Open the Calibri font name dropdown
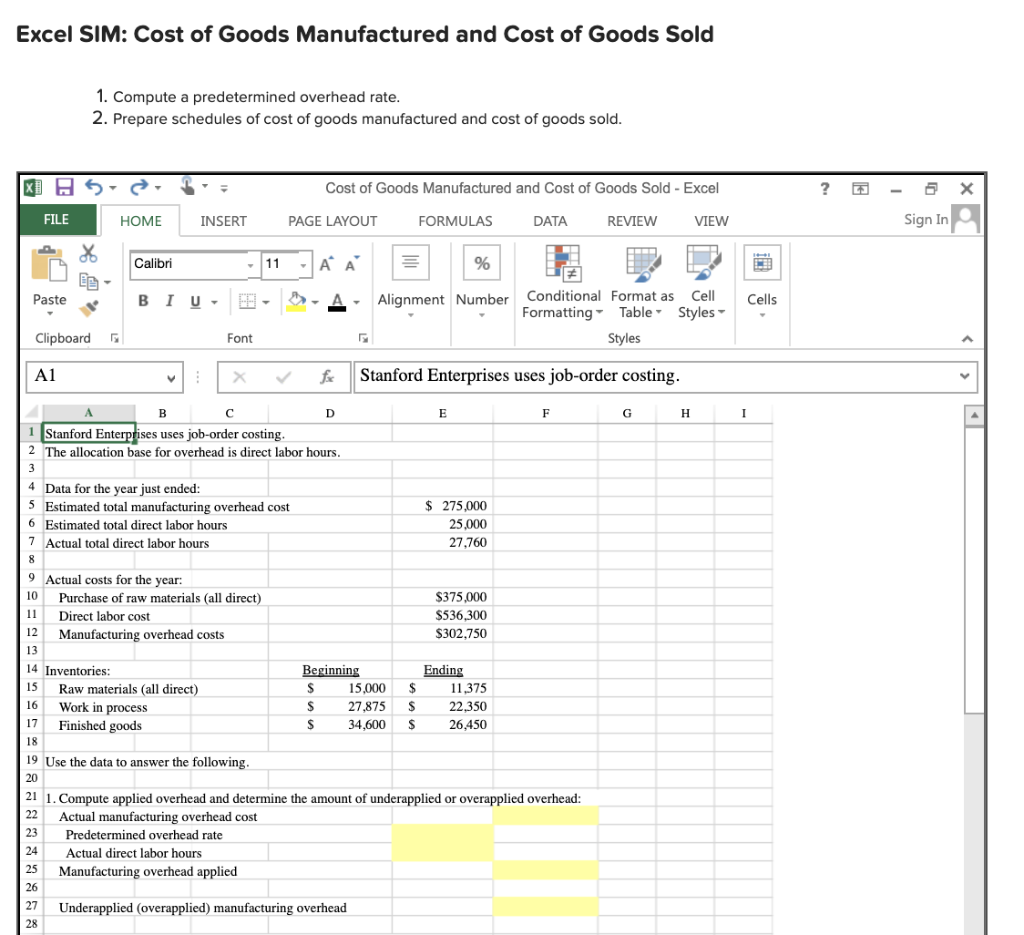The image size is (1024, 935). coord(250,265)
